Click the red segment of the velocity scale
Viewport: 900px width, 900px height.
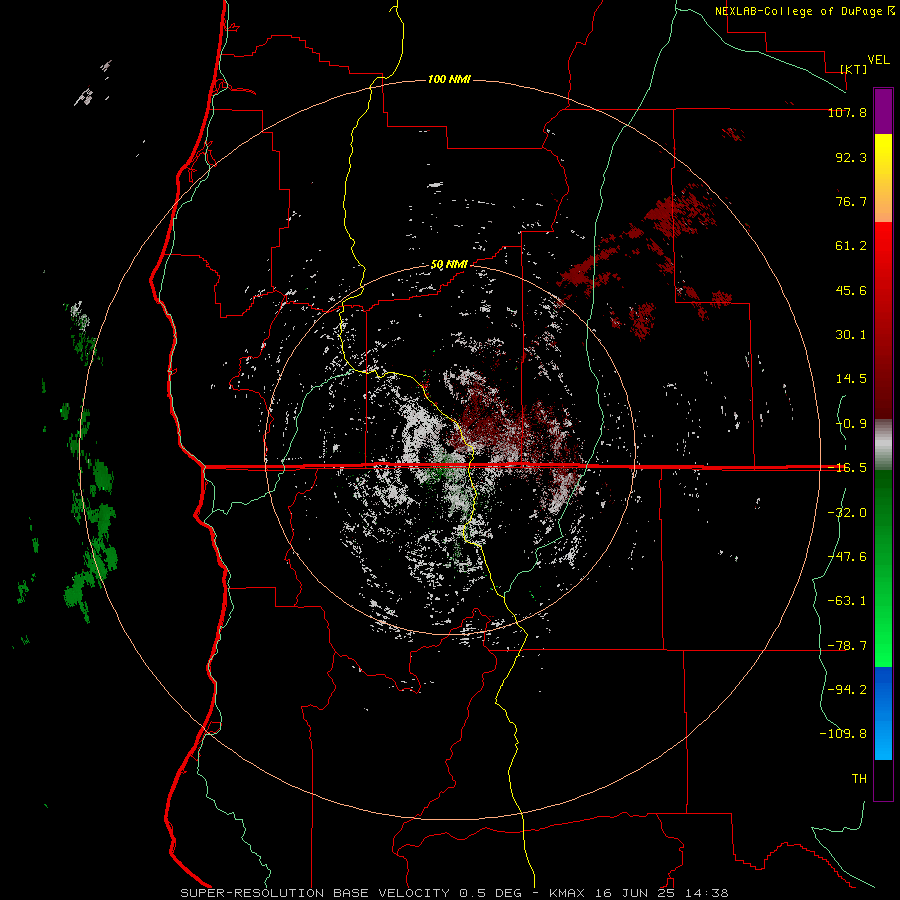tap(883, 320)
